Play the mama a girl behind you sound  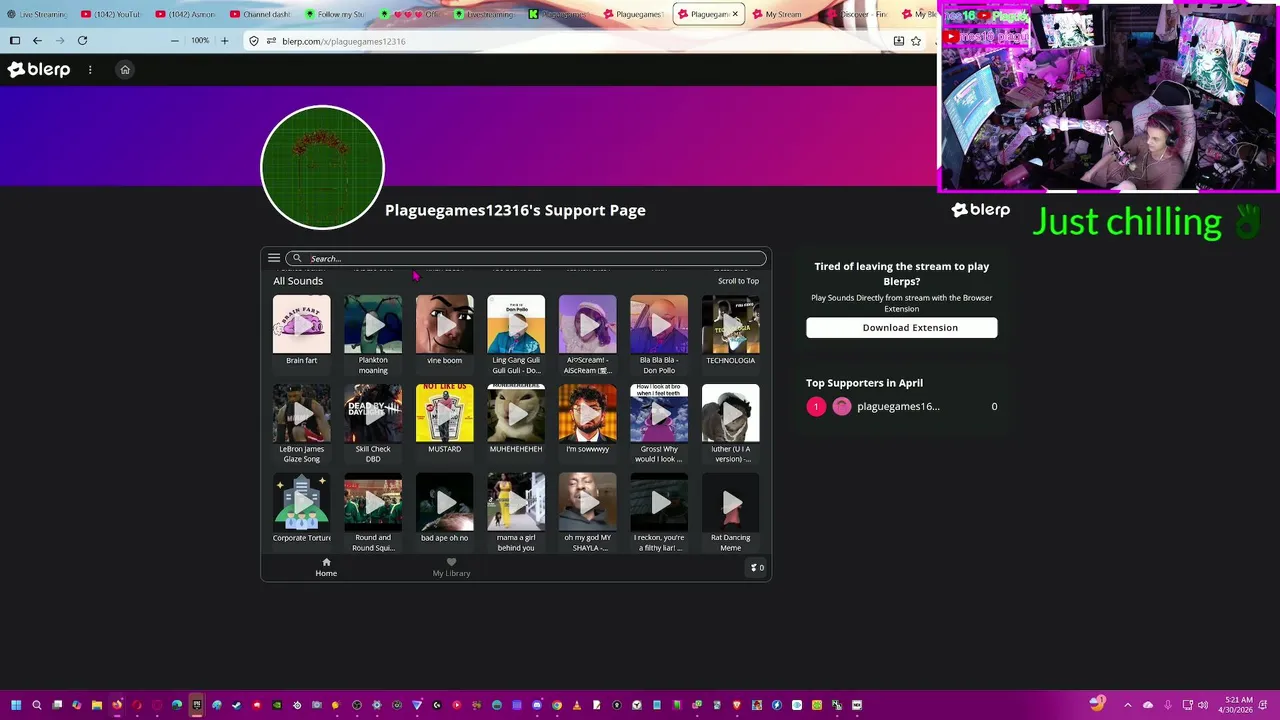pyautogui.click(x=516, y=502)
